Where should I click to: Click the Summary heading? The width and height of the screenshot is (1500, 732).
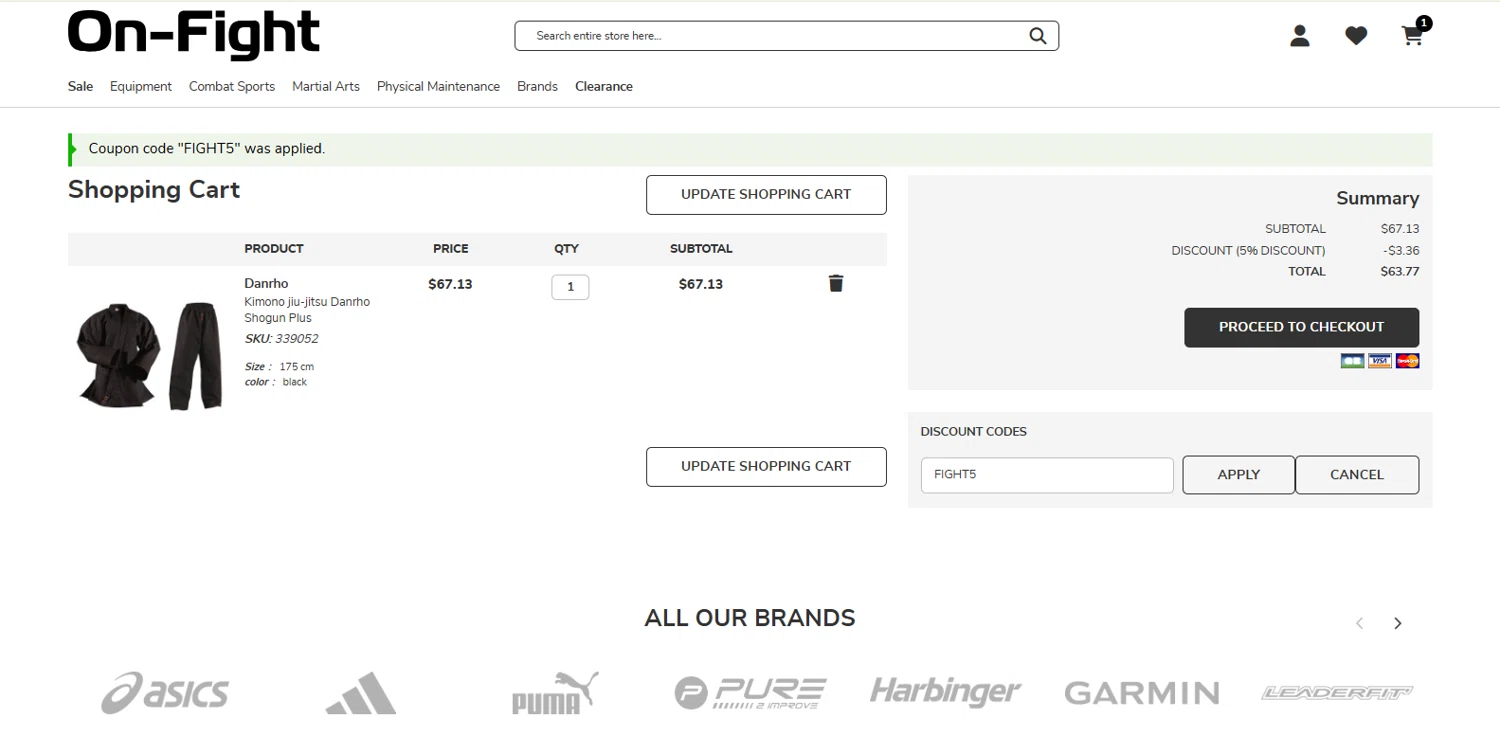click(x=1378, y=198)
